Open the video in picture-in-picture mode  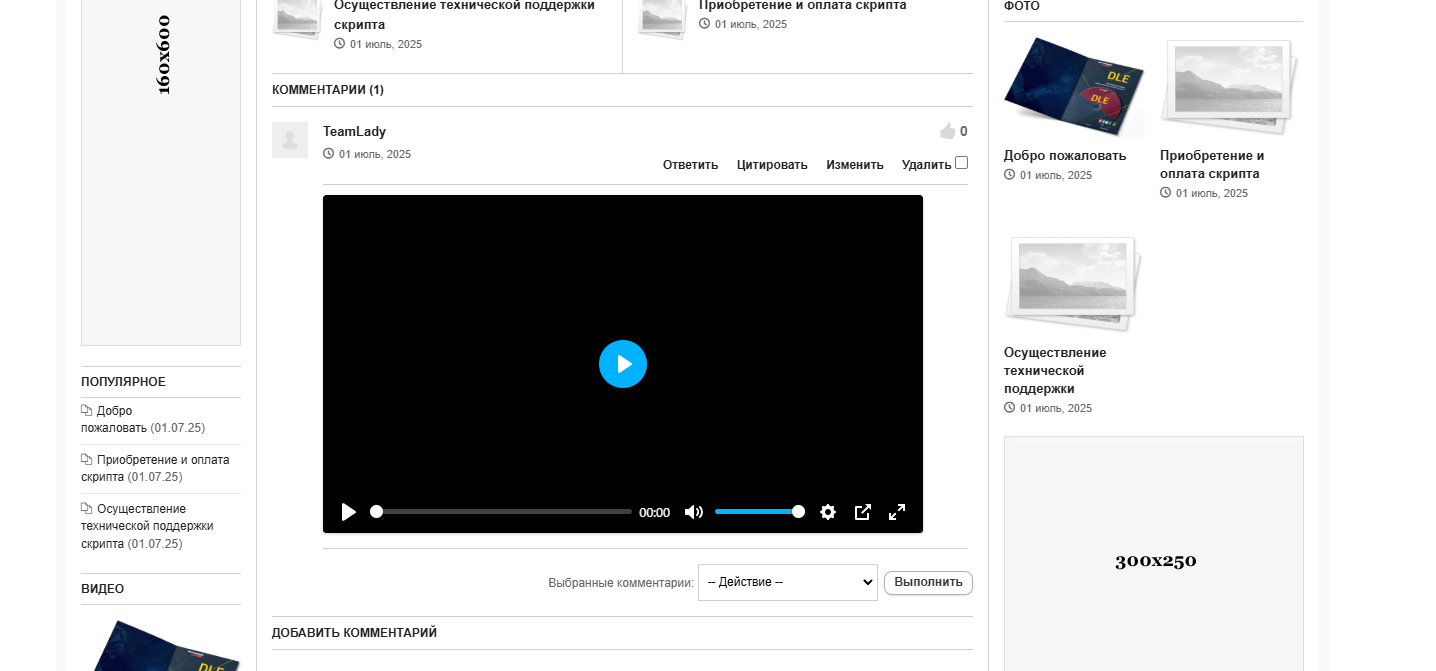863,512
